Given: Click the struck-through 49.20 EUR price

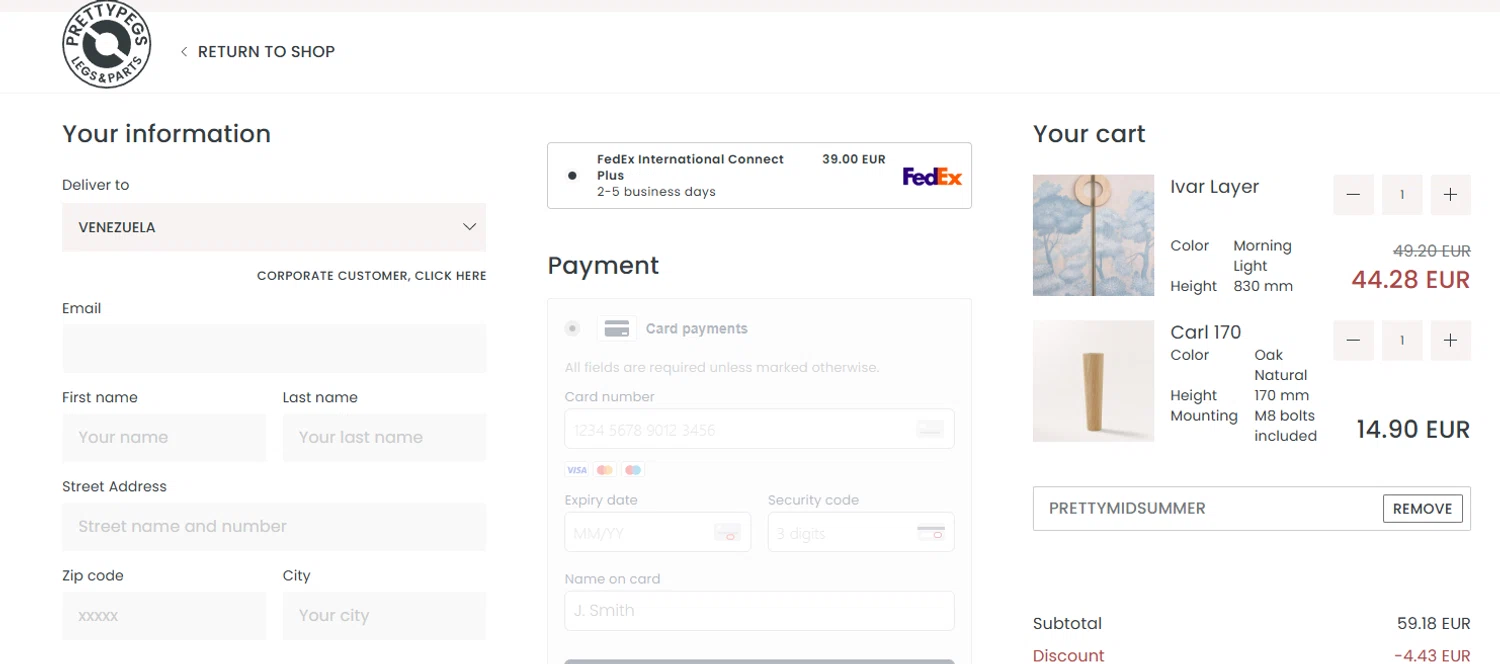Looking at the screenshot, I should pos(1432,251).
